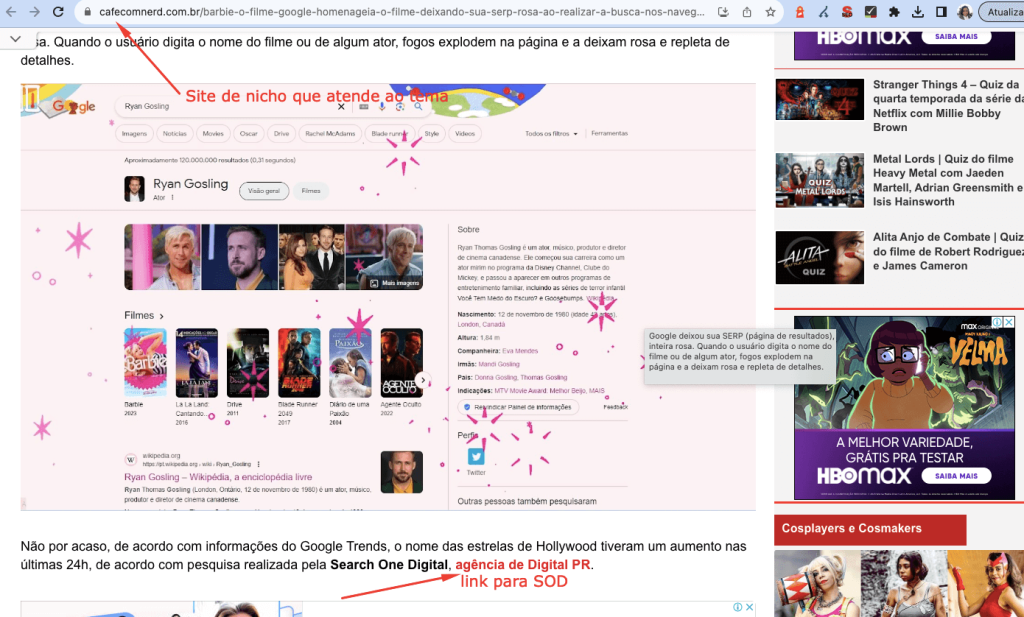
Task: Bookmark this page with the star icon
Action: pos(771,12)
